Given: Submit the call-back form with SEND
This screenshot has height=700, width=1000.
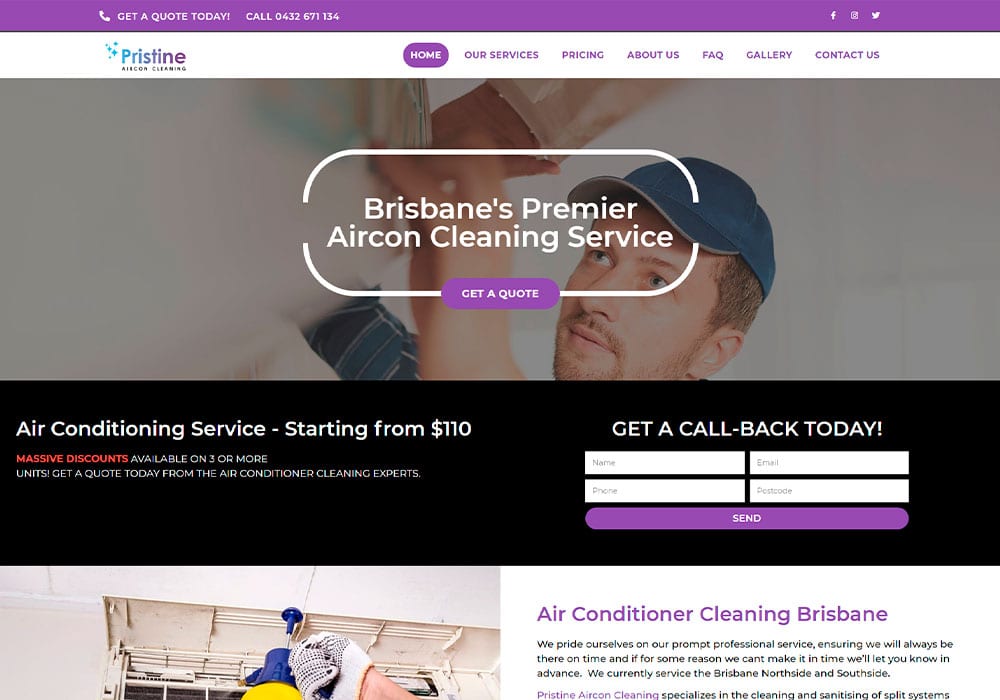Looking at the screenshot, I should 746,518.
